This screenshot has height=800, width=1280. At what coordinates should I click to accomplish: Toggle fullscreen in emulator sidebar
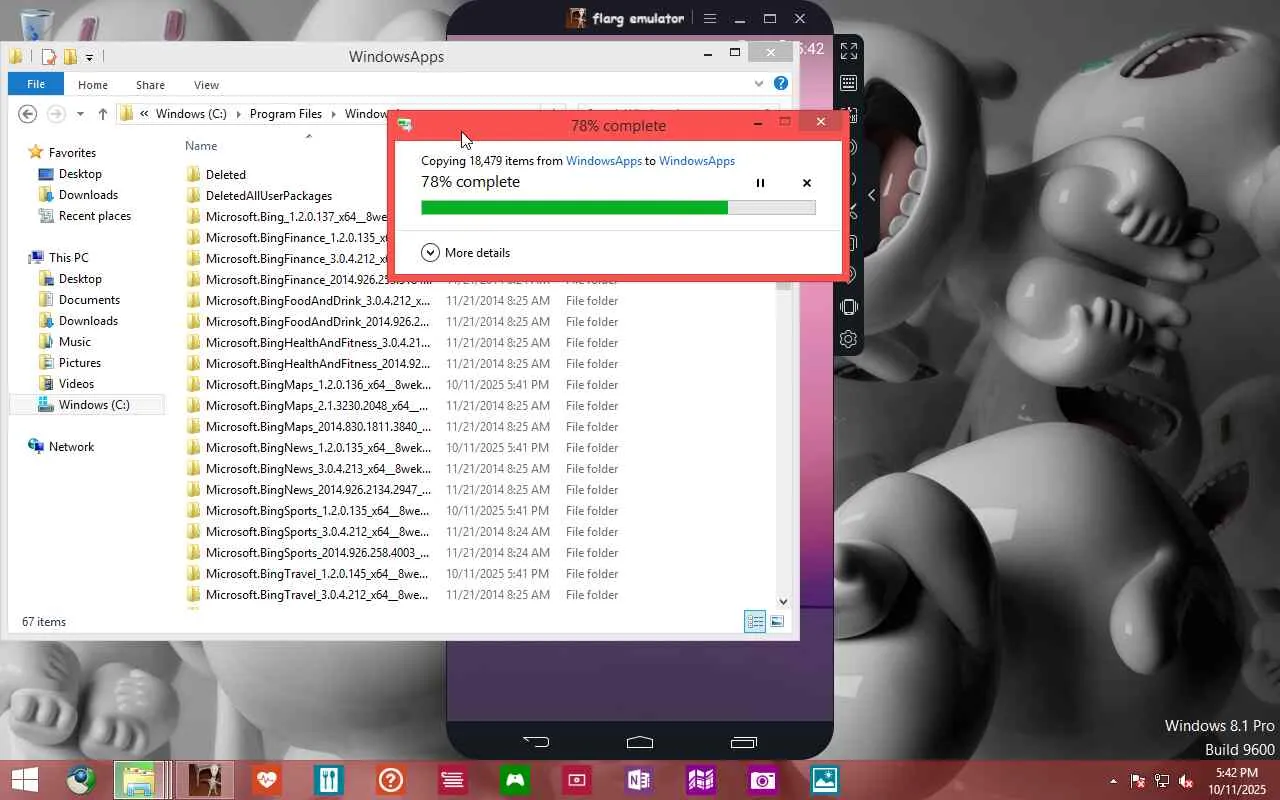(x=848, y=51)
